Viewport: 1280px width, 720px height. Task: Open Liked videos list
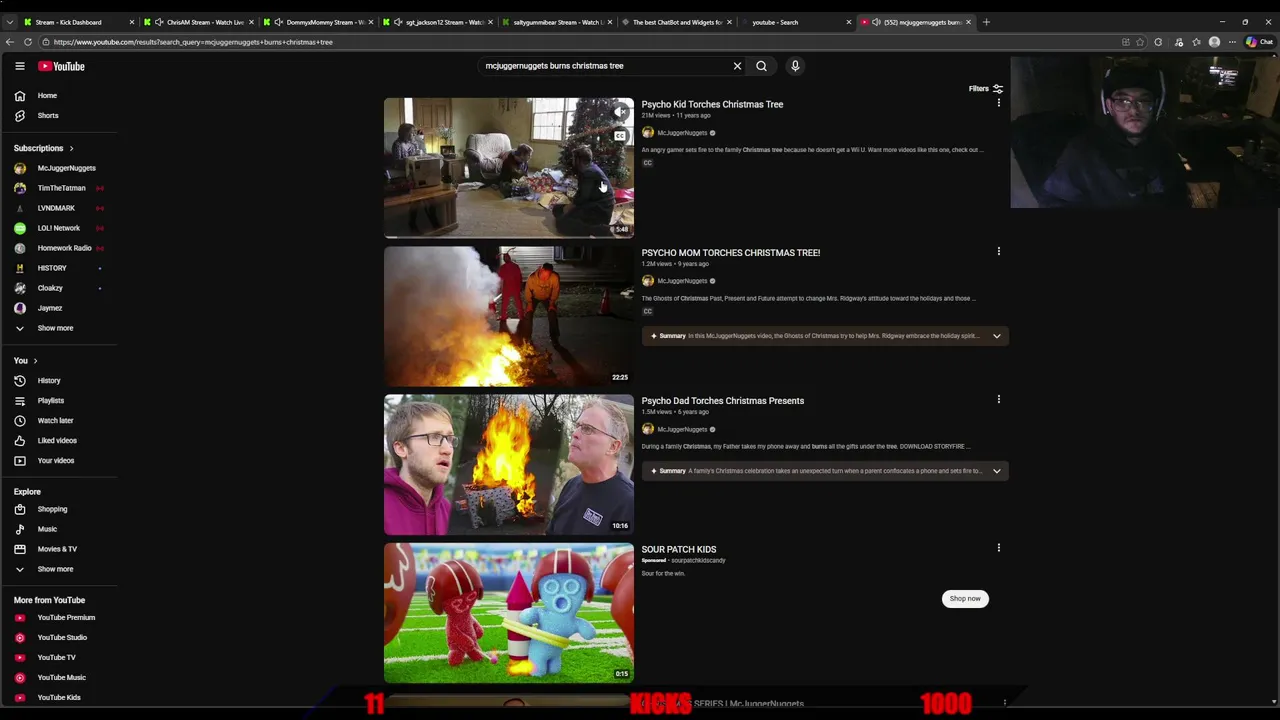tap(59, 440)
